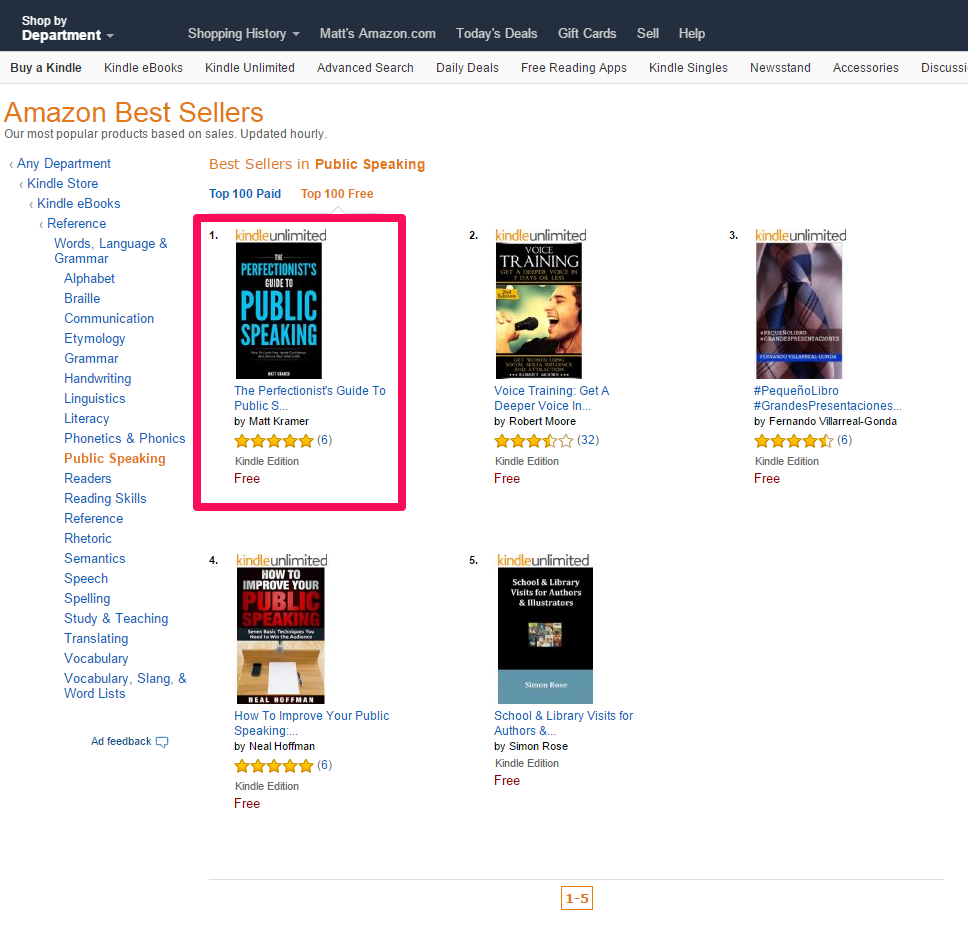Select Rhetoric category in sidebar
The width and height of the screenshot is (968, 925).
88,538
